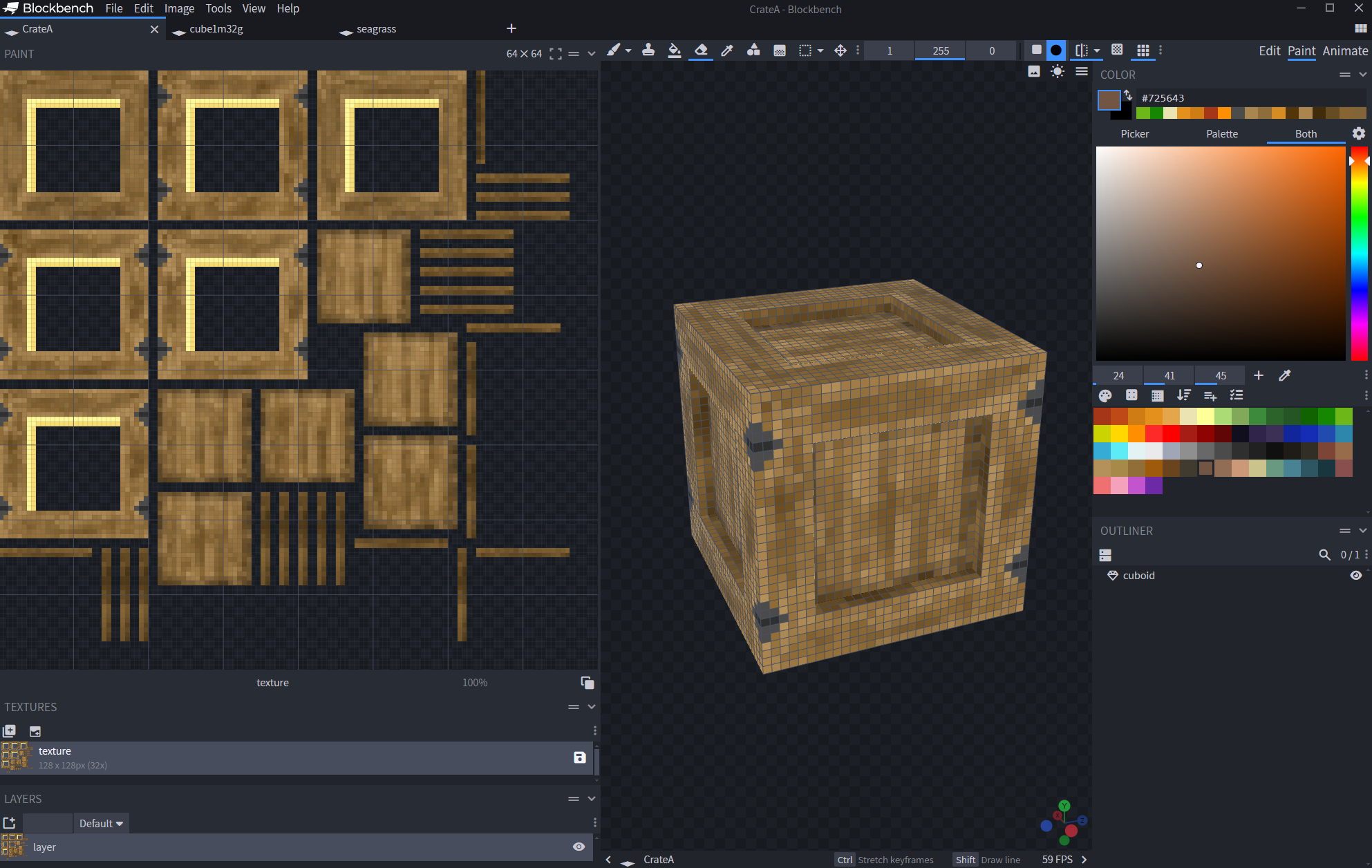This screenshot has width=1372, height=868.
Task: Click the hex color field #725643
Action: 1163,98
